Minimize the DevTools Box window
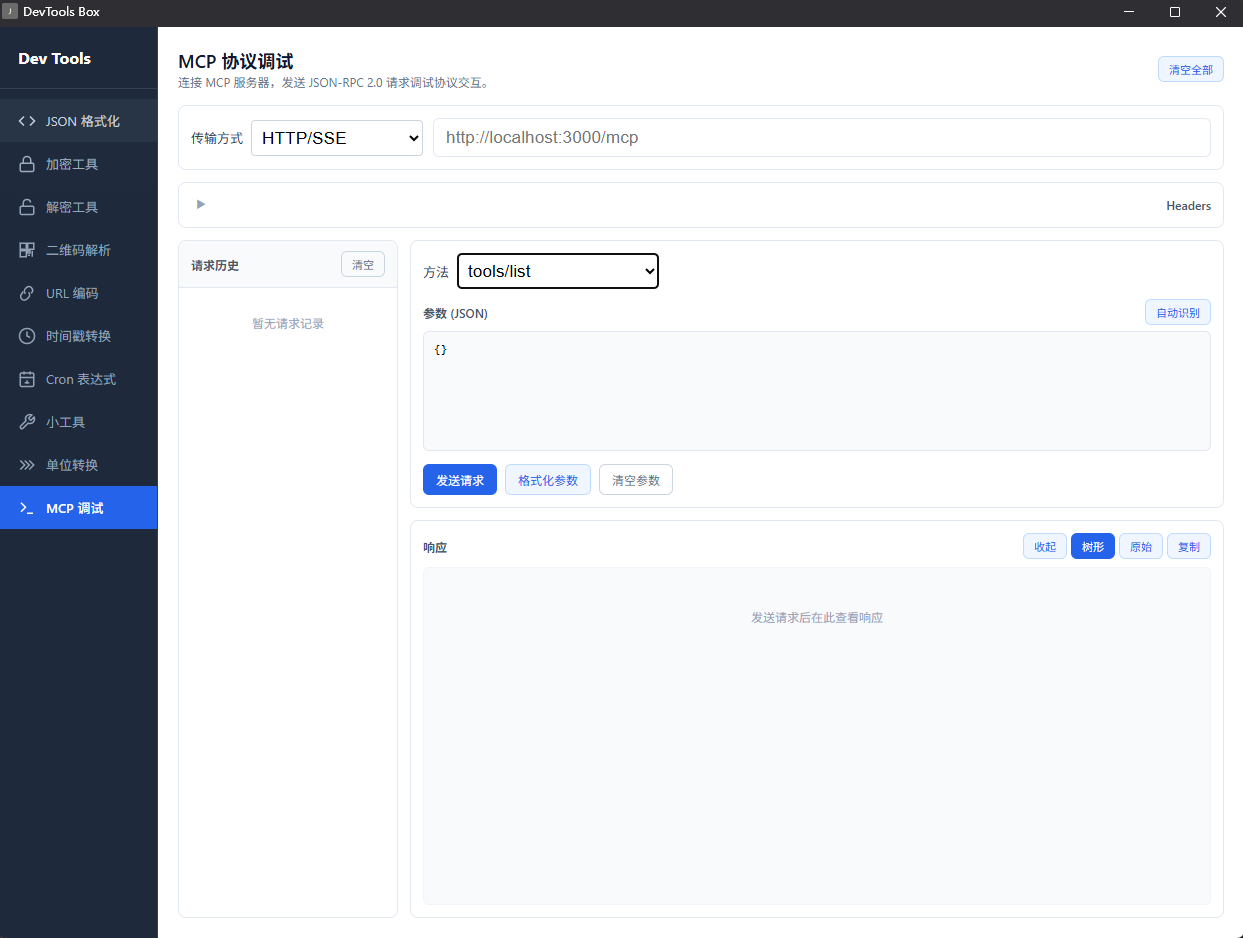The height and width of the screenshot is (938, 1243). (1129, 12)
